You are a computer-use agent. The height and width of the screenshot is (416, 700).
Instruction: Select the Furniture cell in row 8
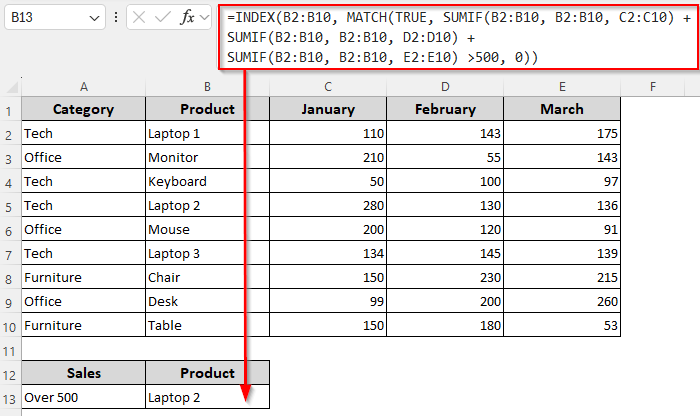(x=83, y=278)
